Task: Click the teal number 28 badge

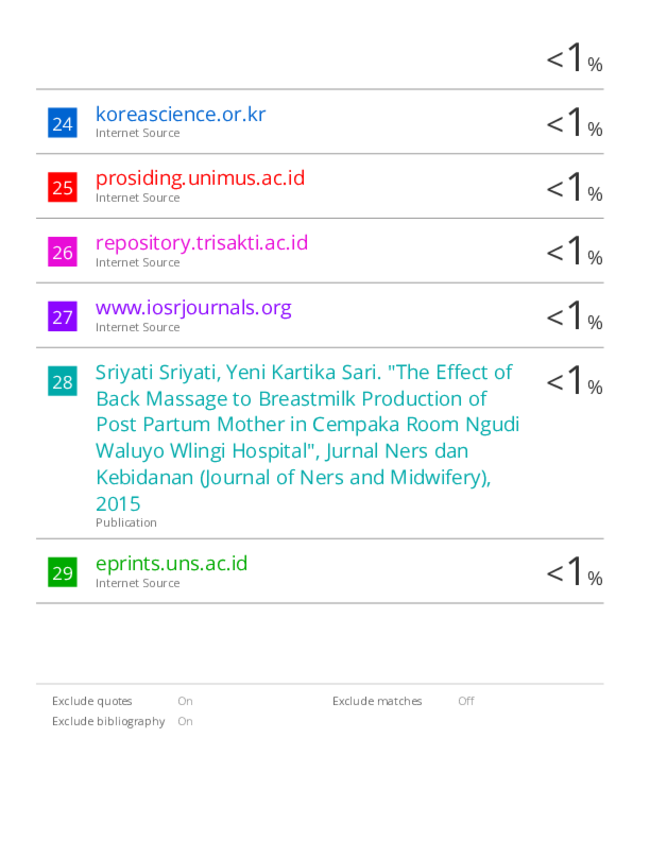Action: click(62, 381)
